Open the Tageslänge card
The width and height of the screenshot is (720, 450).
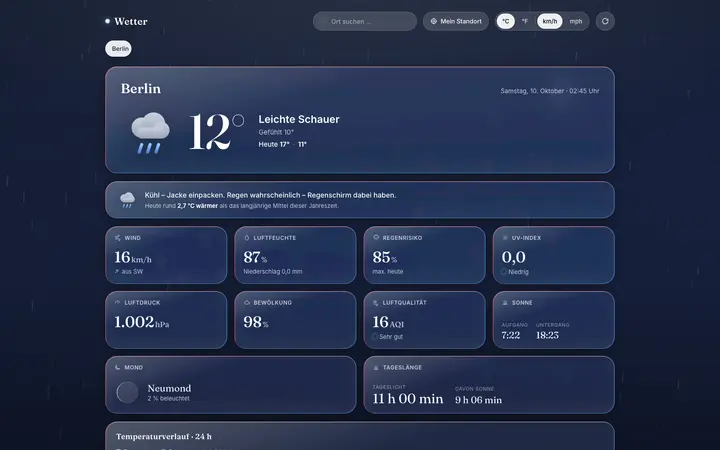click(489, 385)
